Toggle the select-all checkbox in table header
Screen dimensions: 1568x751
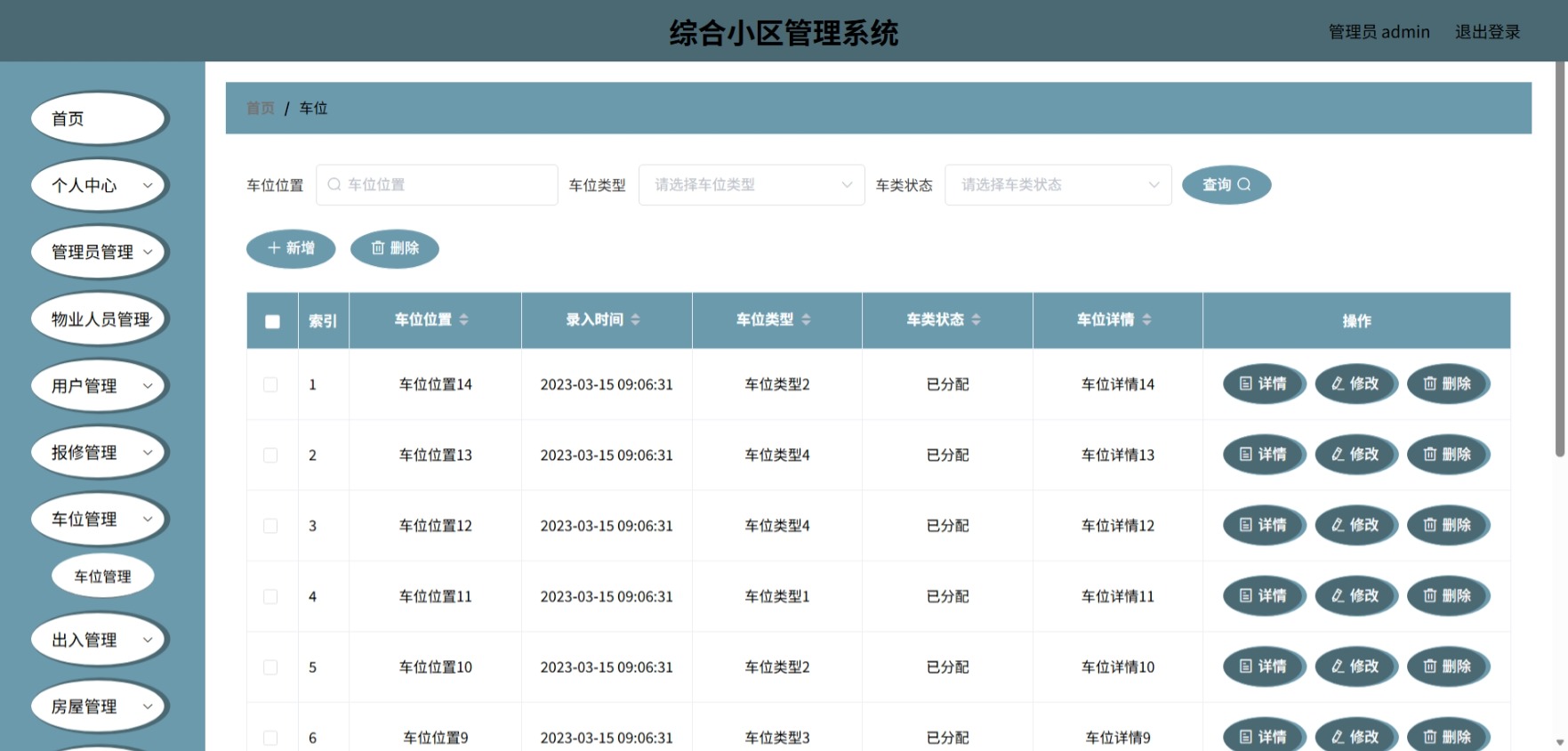tap(272, 321)
